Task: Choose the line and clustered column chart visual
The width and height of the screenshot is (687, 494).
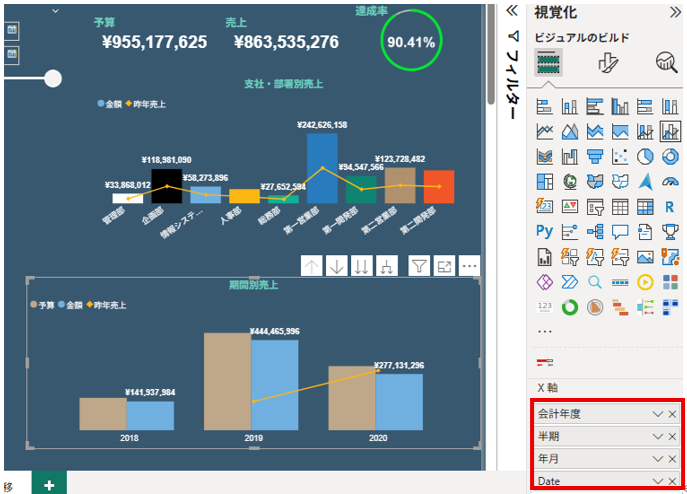Action: (670, 131)
